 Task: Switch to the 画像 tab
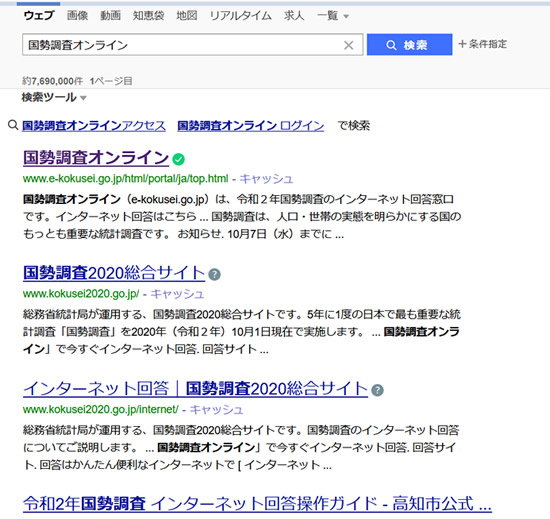coord(78,15)
